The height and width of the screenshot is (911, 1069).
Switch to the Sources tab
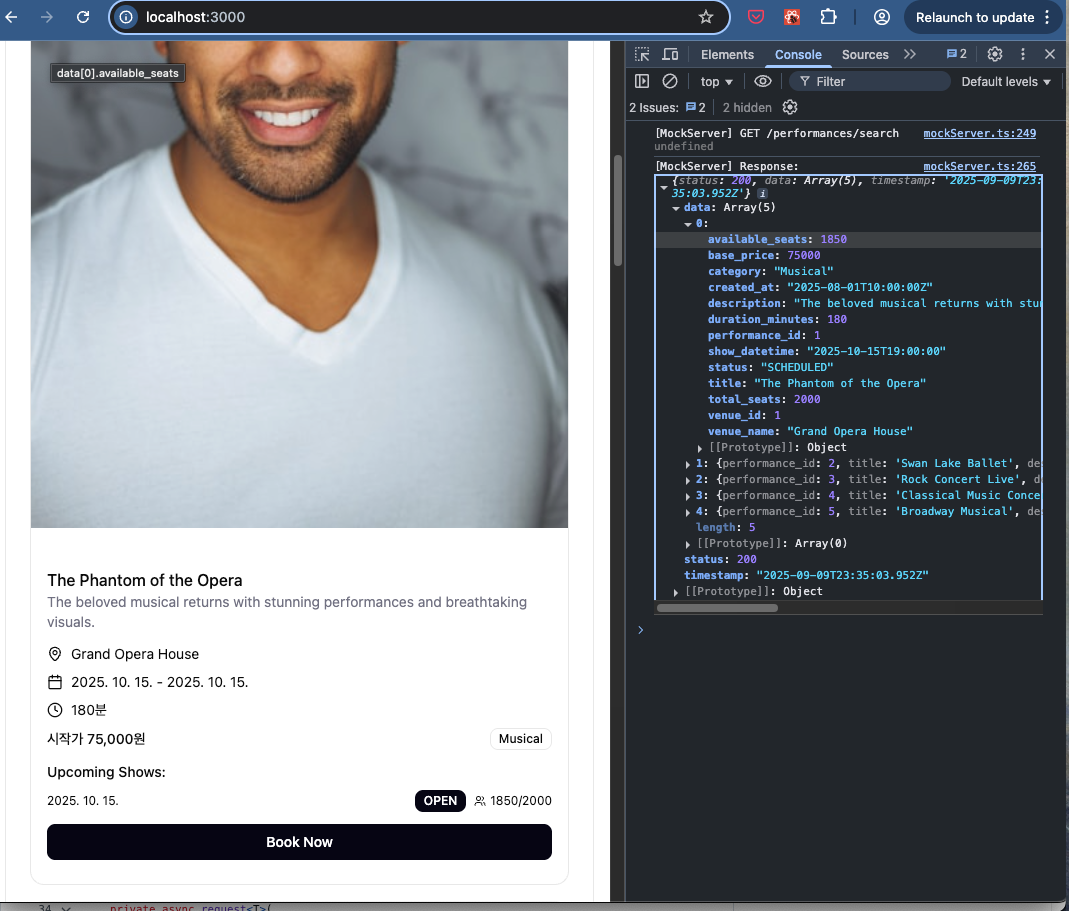(865, 55)
